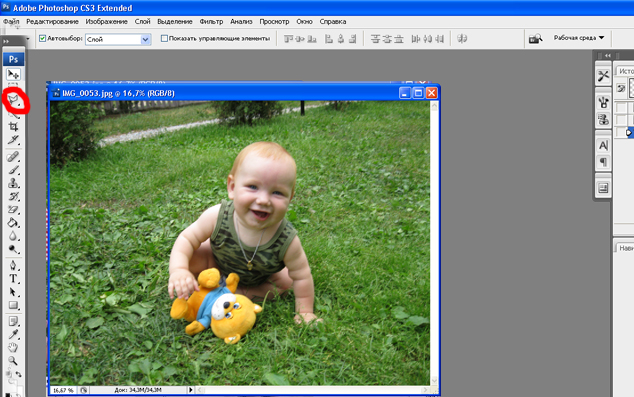Open the Слой auto-select dropdown
634x397 pixels.
point(118,39)
